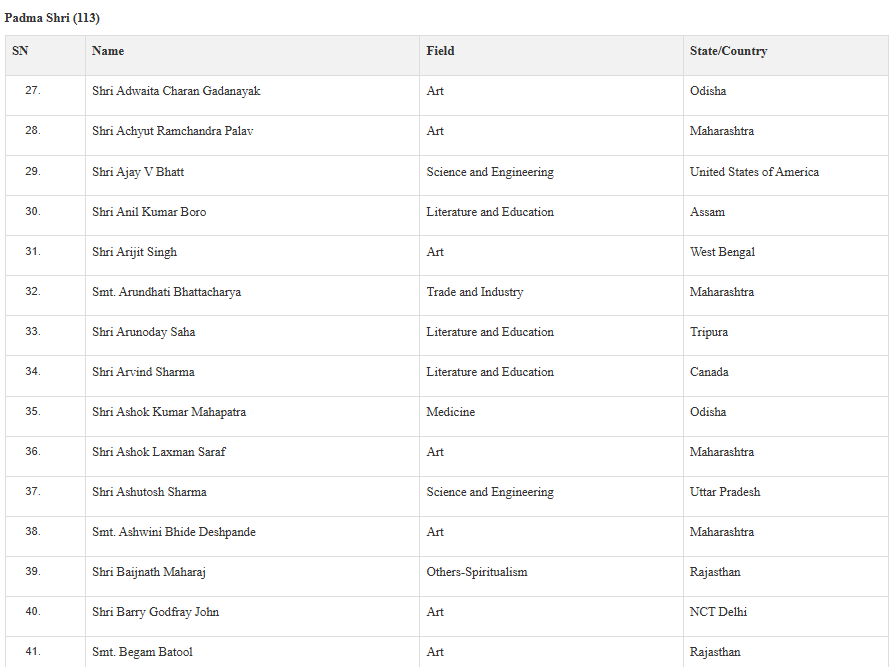Select serial number '27.'
Viewport: 889px width, 667px height.
[33, 90]
